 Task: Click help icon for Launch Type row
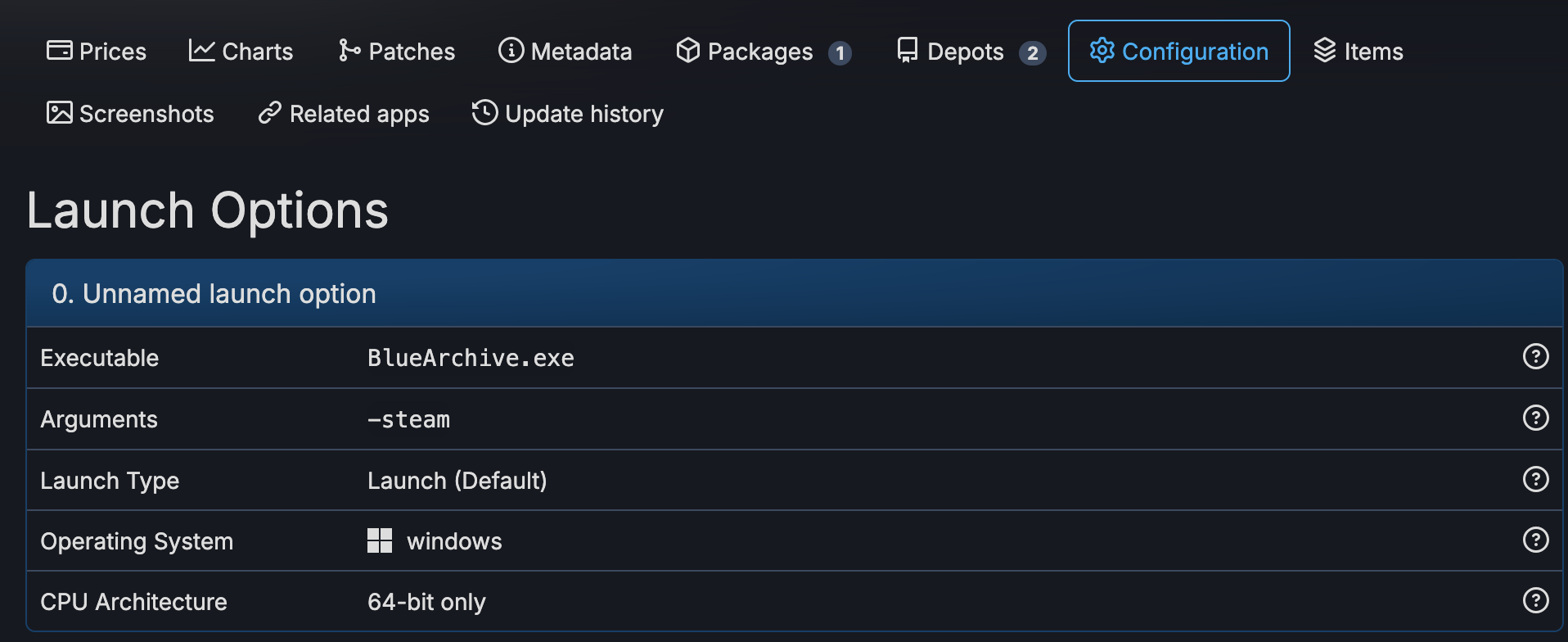[1535, 479]
